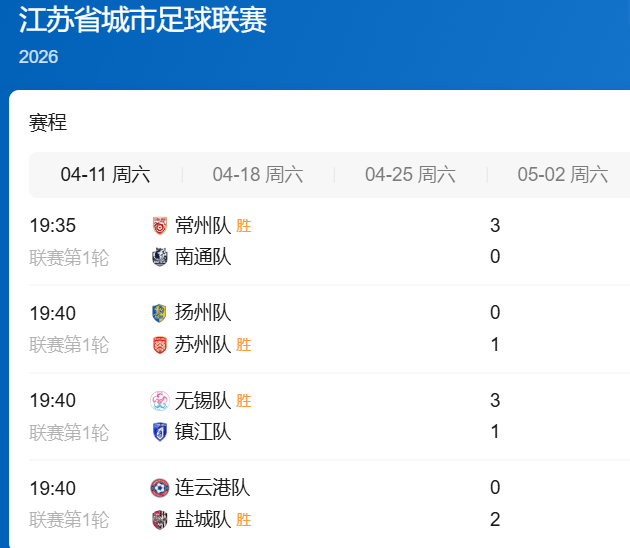
Task: Click the 苏州队 team crest icon
Action: 160,345
